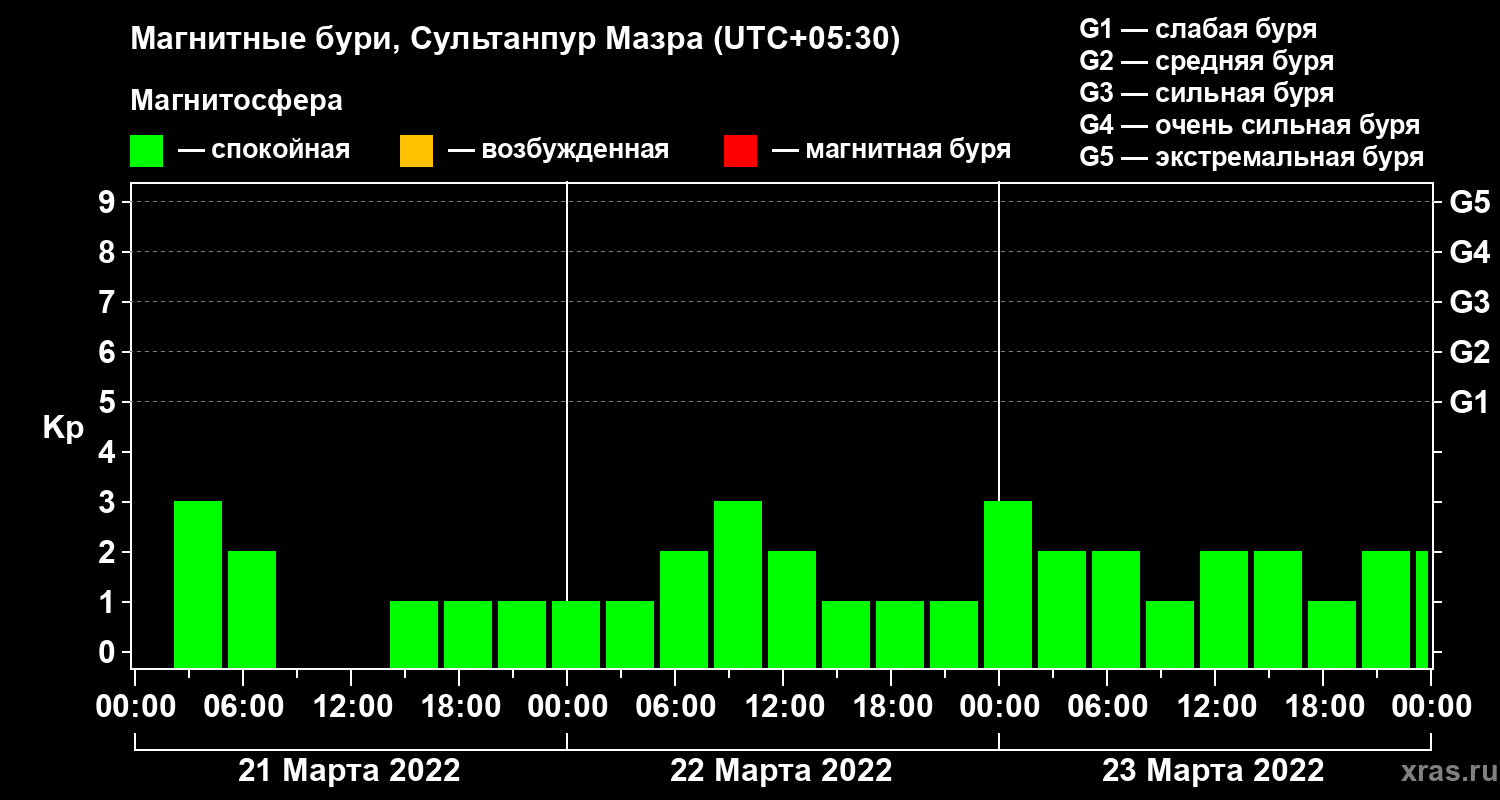This screenshot has height=800, width=1500.
Task: Click the right-axis 'G5' label
Action: [1469, 202]
